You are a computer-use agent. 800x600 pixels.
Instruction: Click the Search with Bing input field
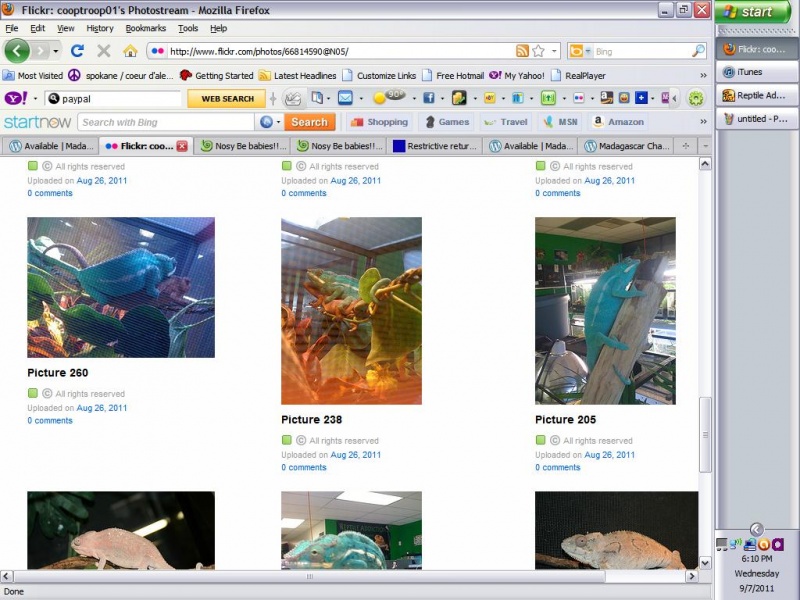[x=166, y=122]
